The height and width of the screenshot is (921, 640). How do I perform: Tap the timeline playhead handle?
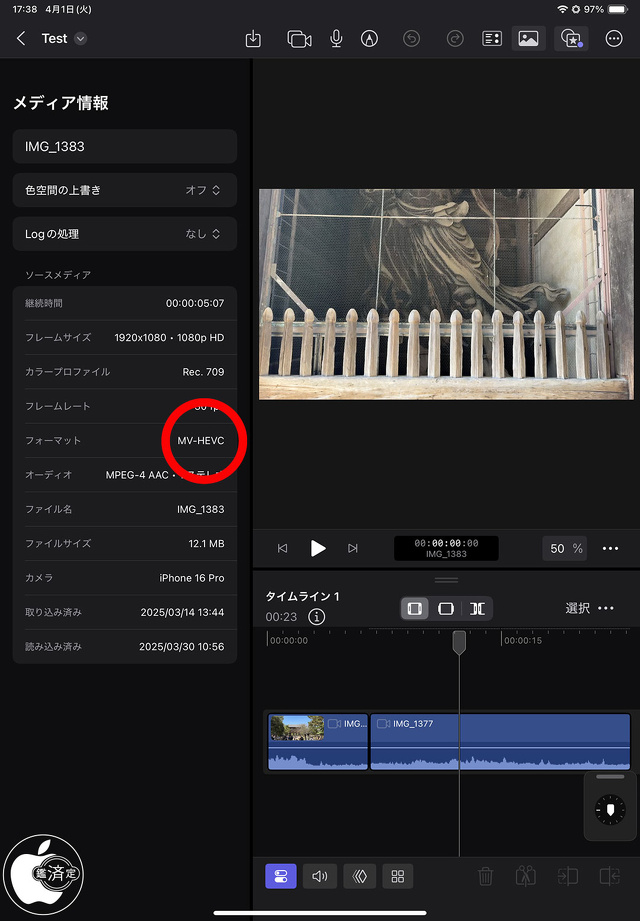click(459, 642)
